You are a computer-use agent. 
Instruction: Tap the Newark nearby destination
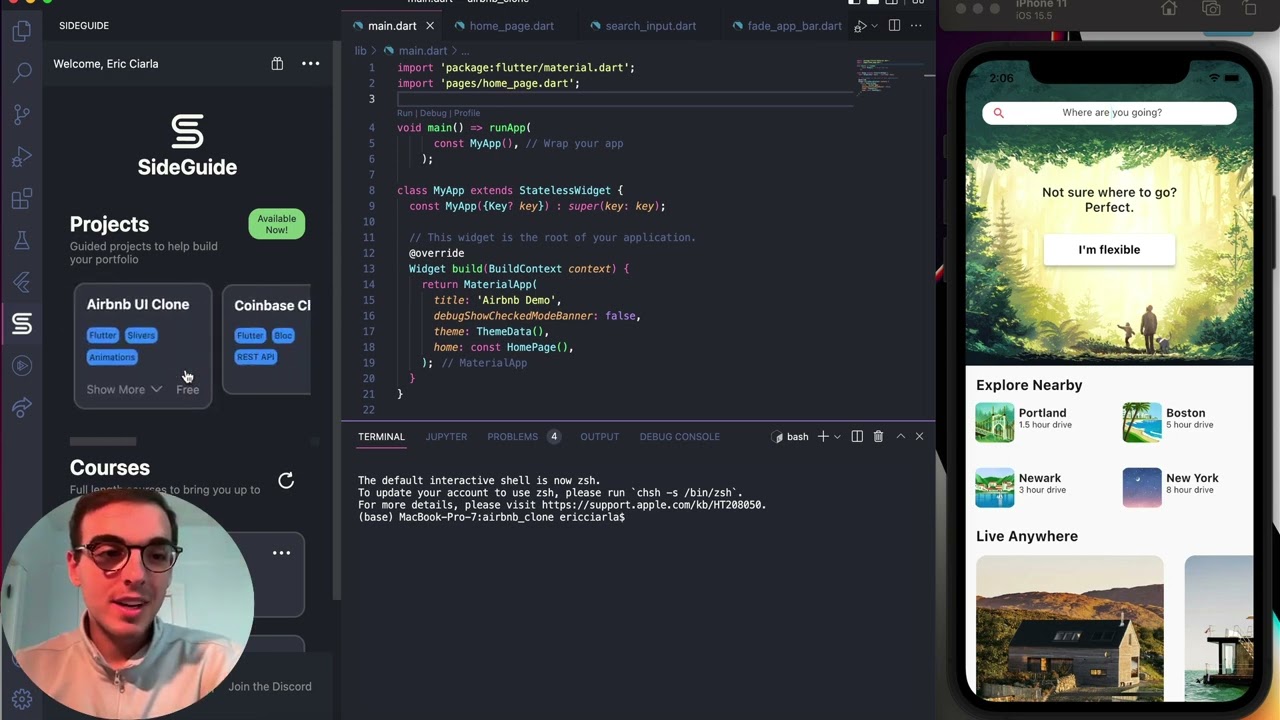(1021, 488)
